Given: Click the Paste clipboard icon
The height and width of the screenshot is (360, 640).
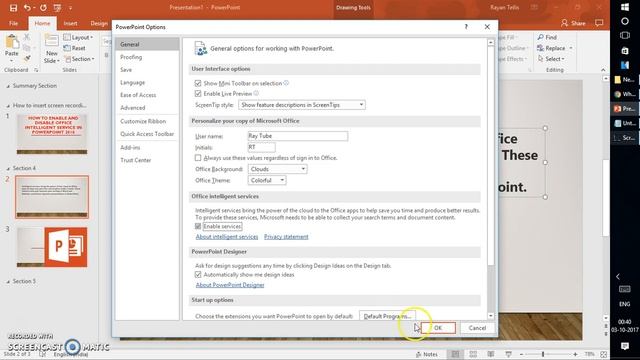Looking at the screenshot, I should [x=12, y=42].
